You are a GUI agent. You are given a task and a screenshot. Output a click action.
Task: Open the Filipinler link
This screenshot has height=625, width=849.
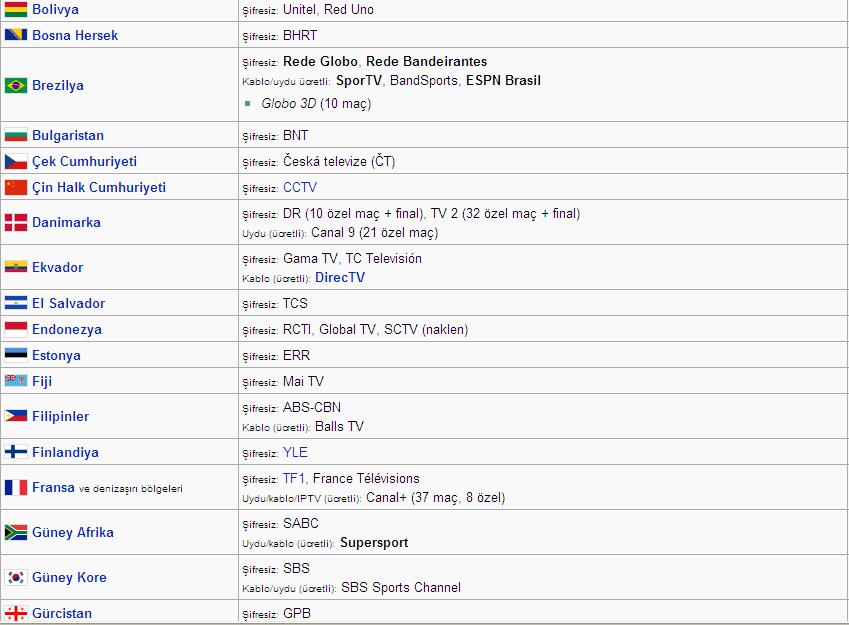60,416
